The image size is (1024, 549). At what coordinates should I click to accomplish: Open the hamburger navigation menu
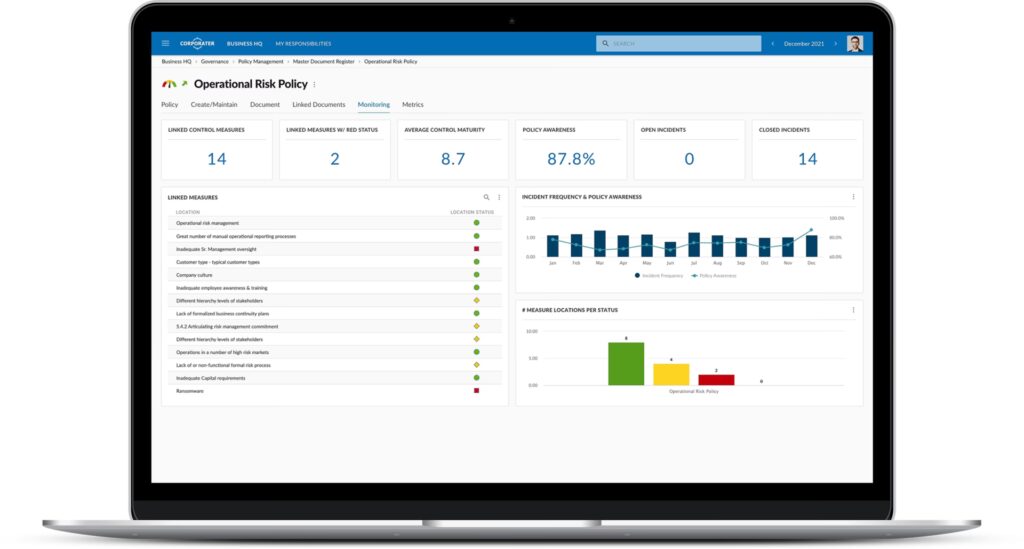tap(165, 43)
